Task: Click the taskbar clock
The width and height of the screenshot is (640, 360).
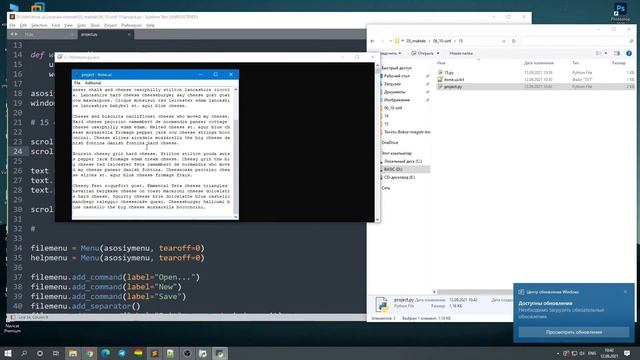Action: pyautogui.click(x=609, y=353)
